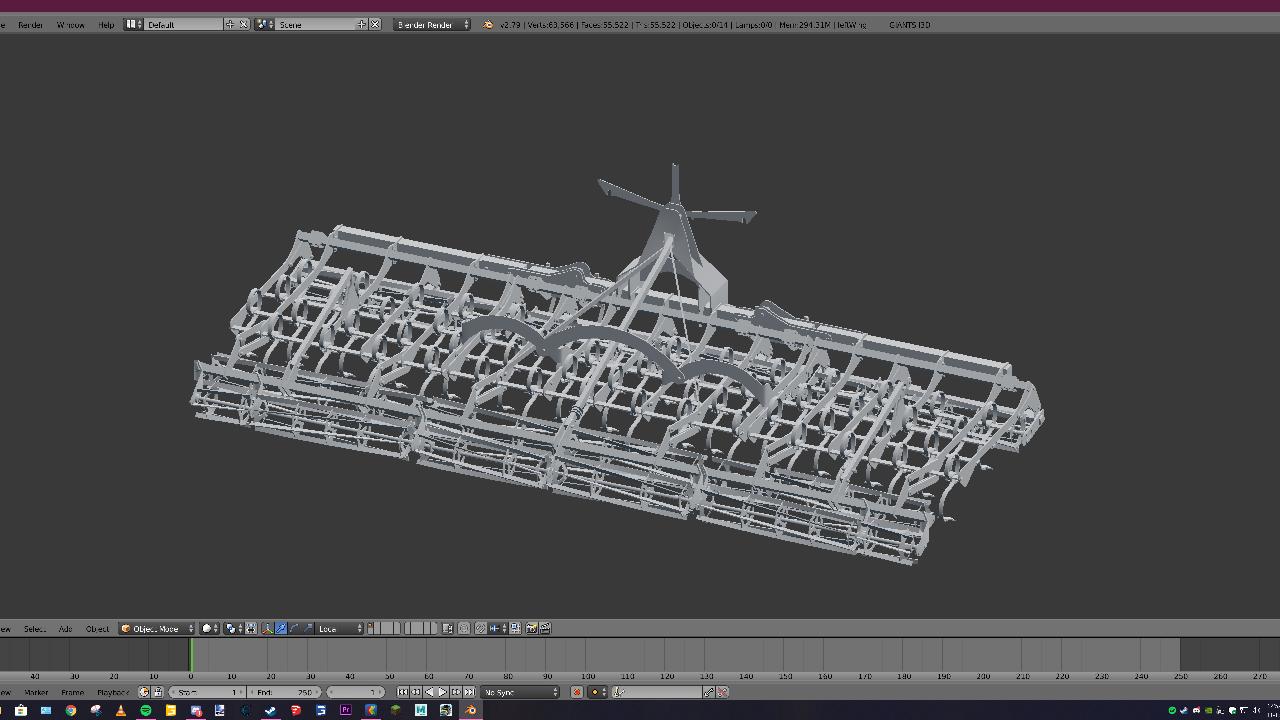Play the animation forward

point(442,692)
